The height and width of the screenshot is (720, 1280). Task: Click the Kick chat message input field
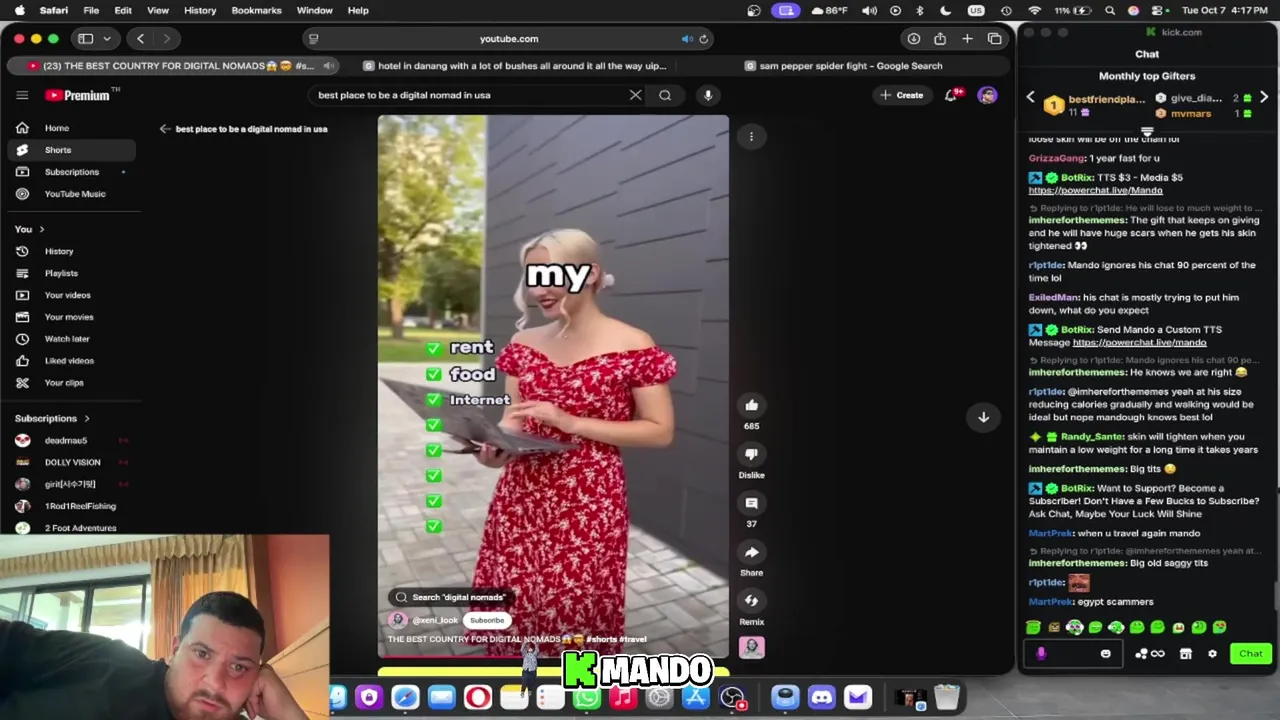pyautogui.click(x=1071, y=654)
